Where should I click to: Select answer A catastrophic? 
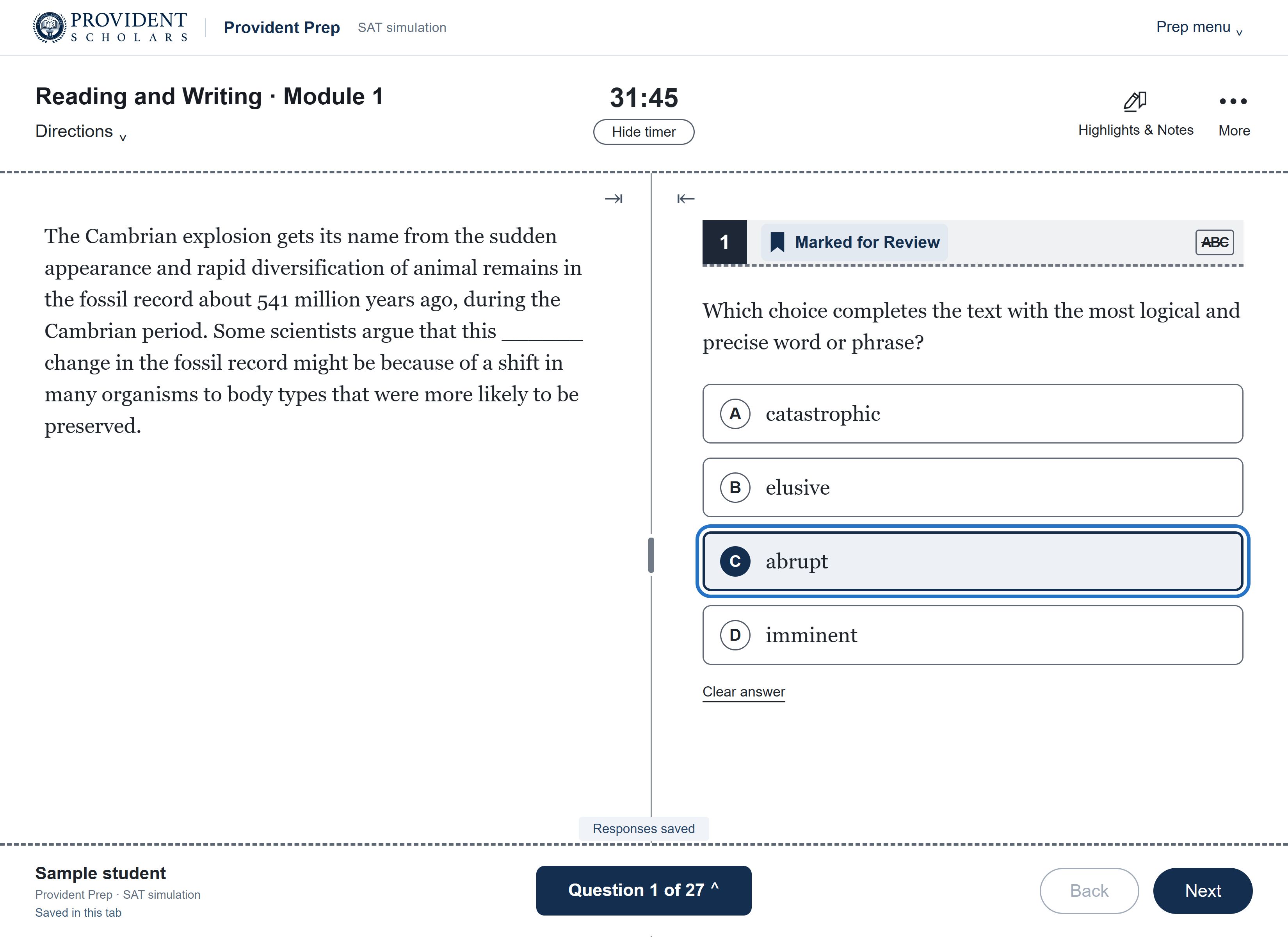point(972,414)
